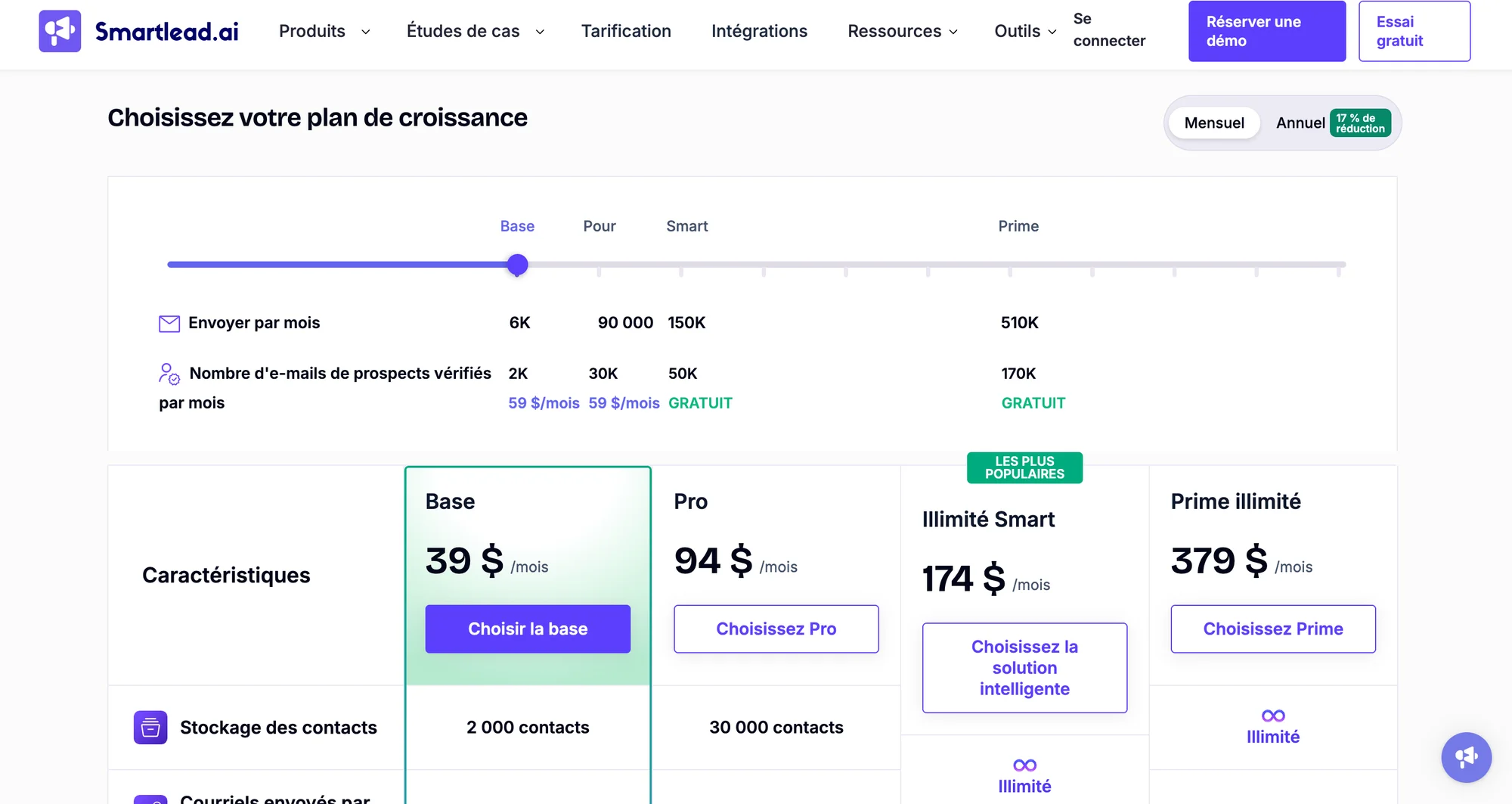Start the Essai gratuit
1512x804 pixels.
(x=1414, y=31)
